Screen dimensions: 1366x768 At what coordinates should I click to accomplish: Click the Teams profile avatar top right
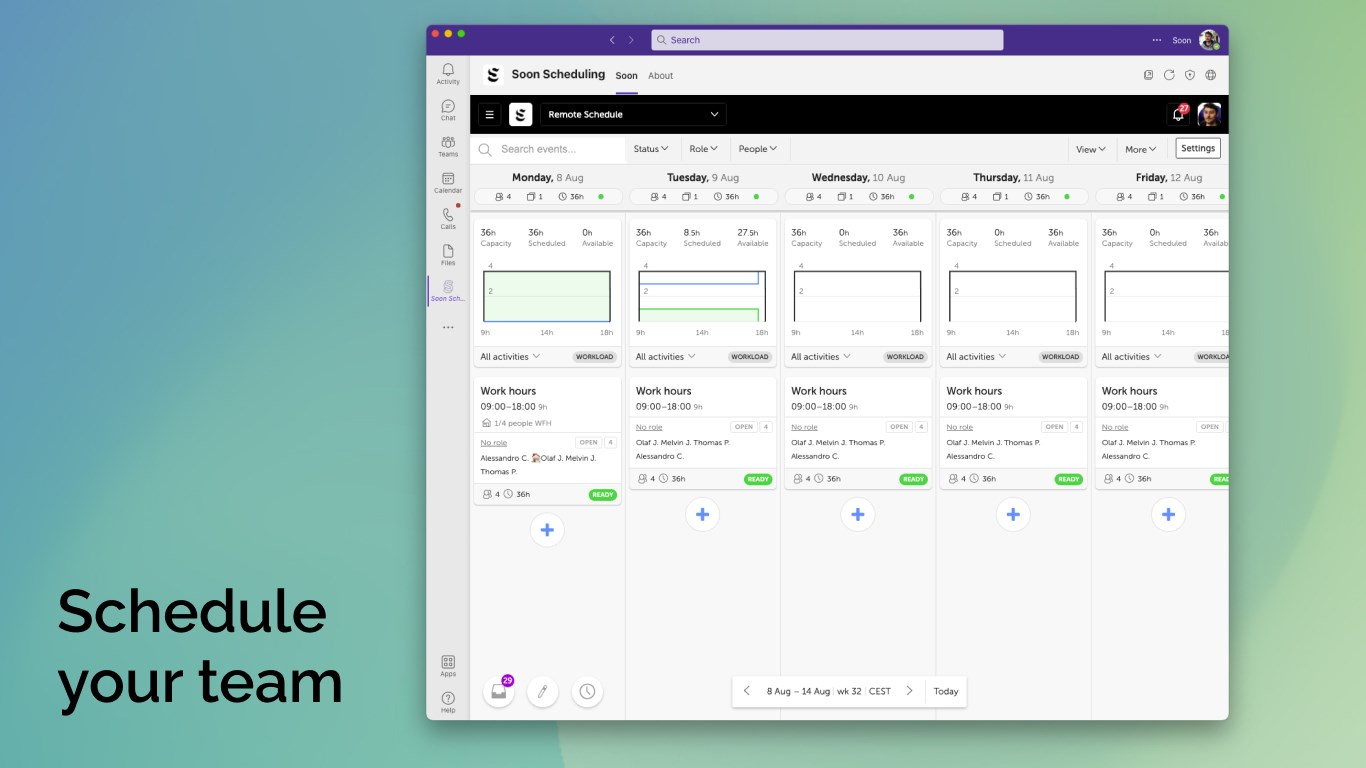point(1209,40)
